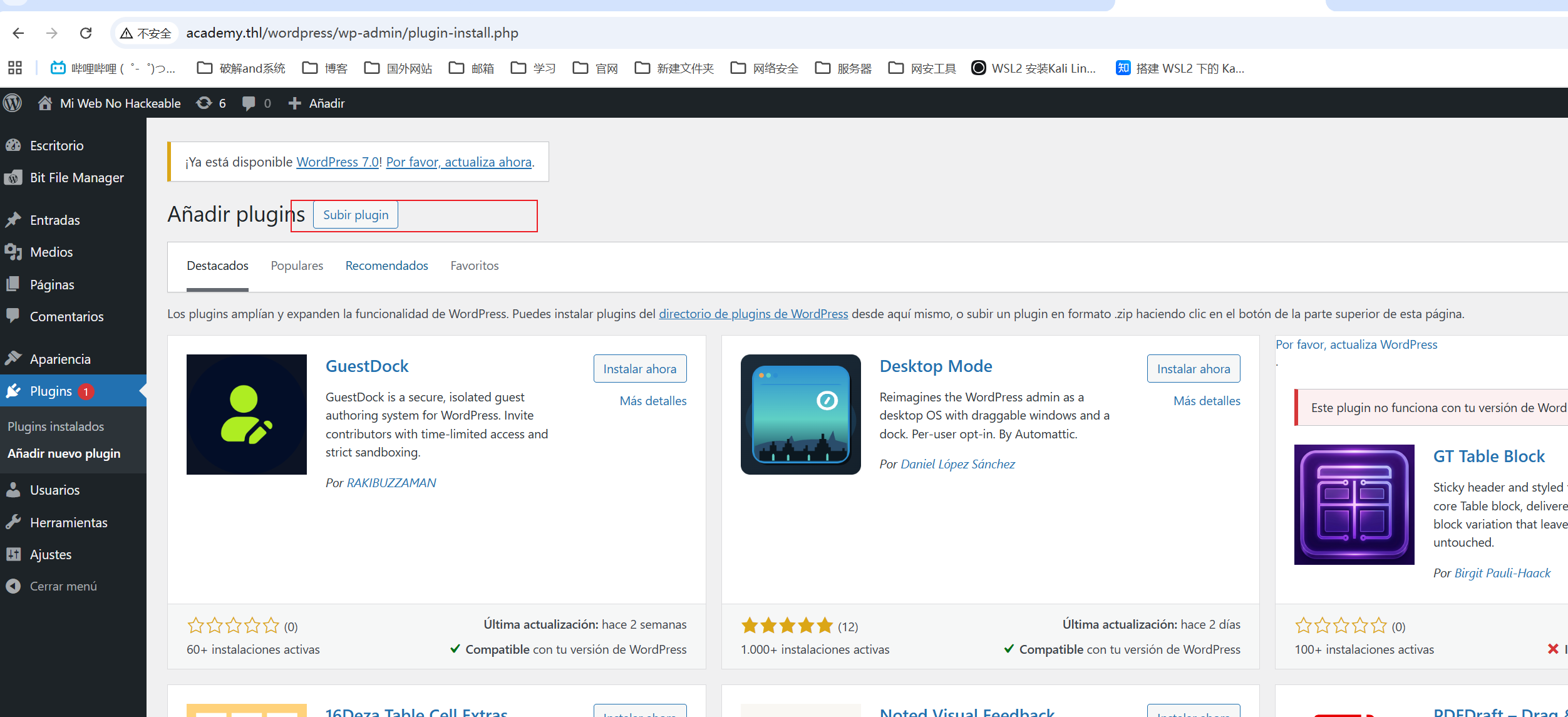Click Por favor, actualiza ahora link
The width and height of the screenshot is (1568, 717).
click(459, 162)
